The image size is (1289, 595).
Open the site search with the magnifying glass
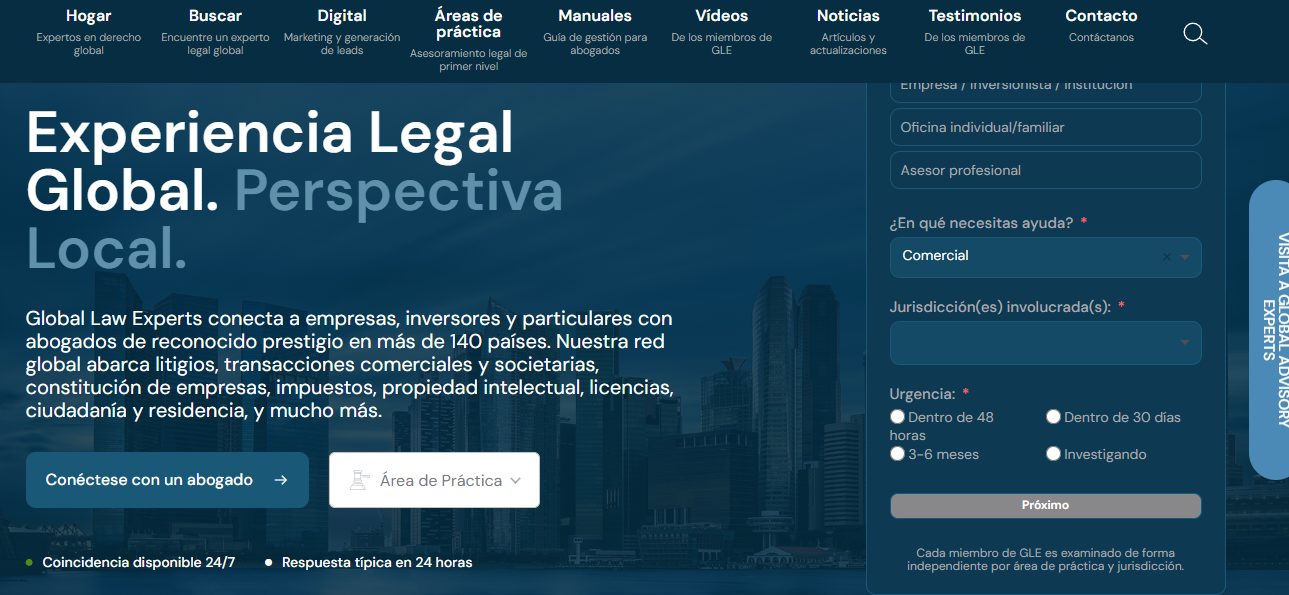[1195, 33]
